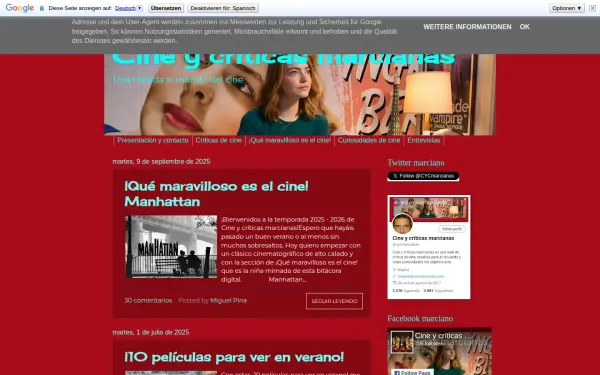600x375 pixels.
Task: Click author name Miguel Pina
Action: tap(228, 300)
